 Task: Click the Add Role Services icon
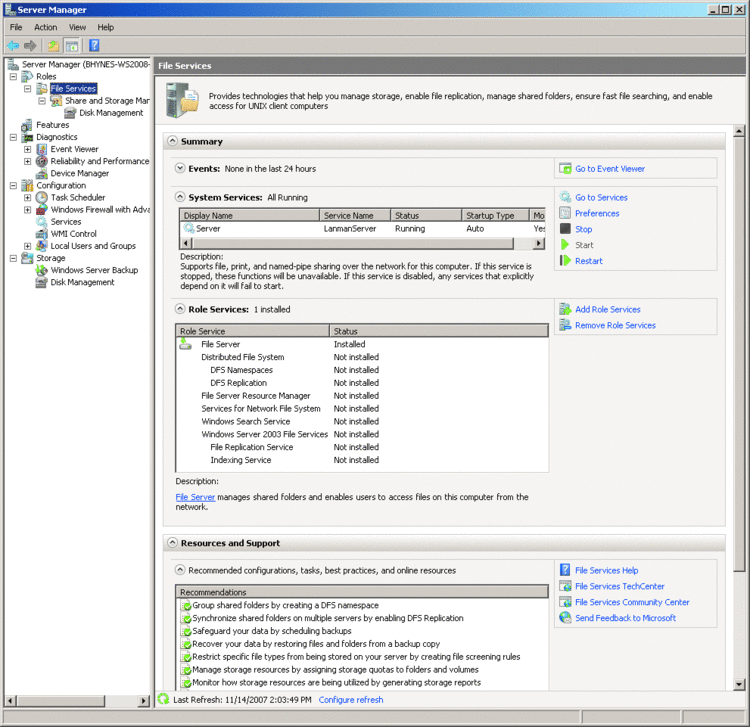tap(566, 309)
